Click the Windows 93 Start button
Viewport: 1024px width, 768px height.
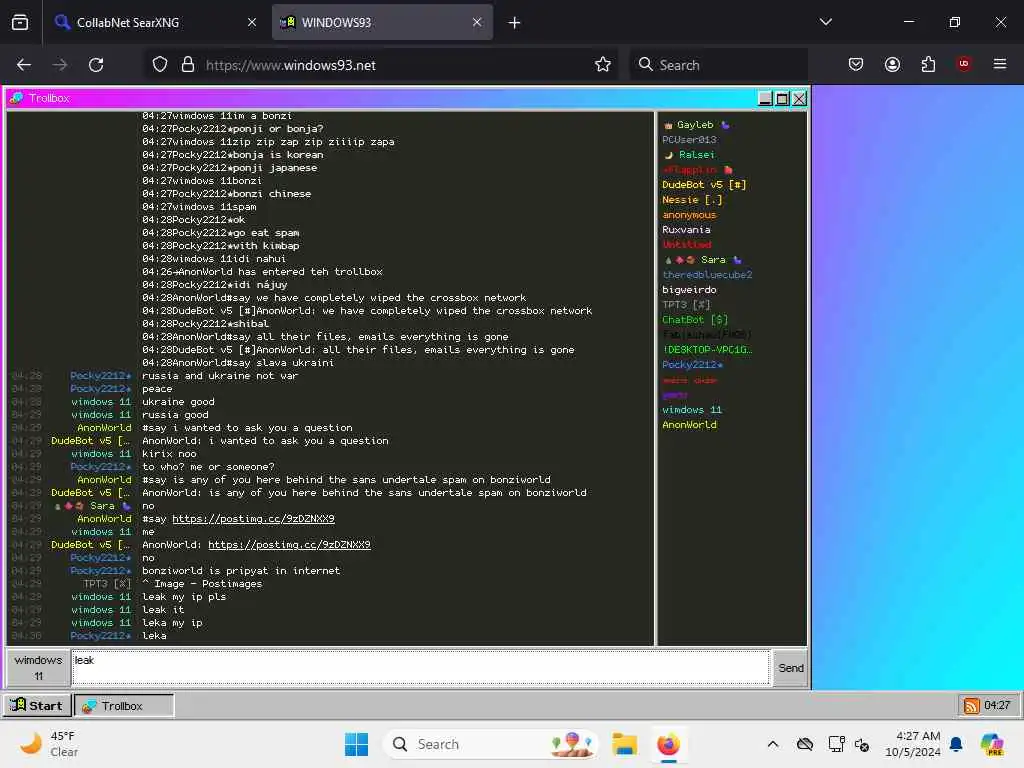pyautogui.click(x=37, y=705)
